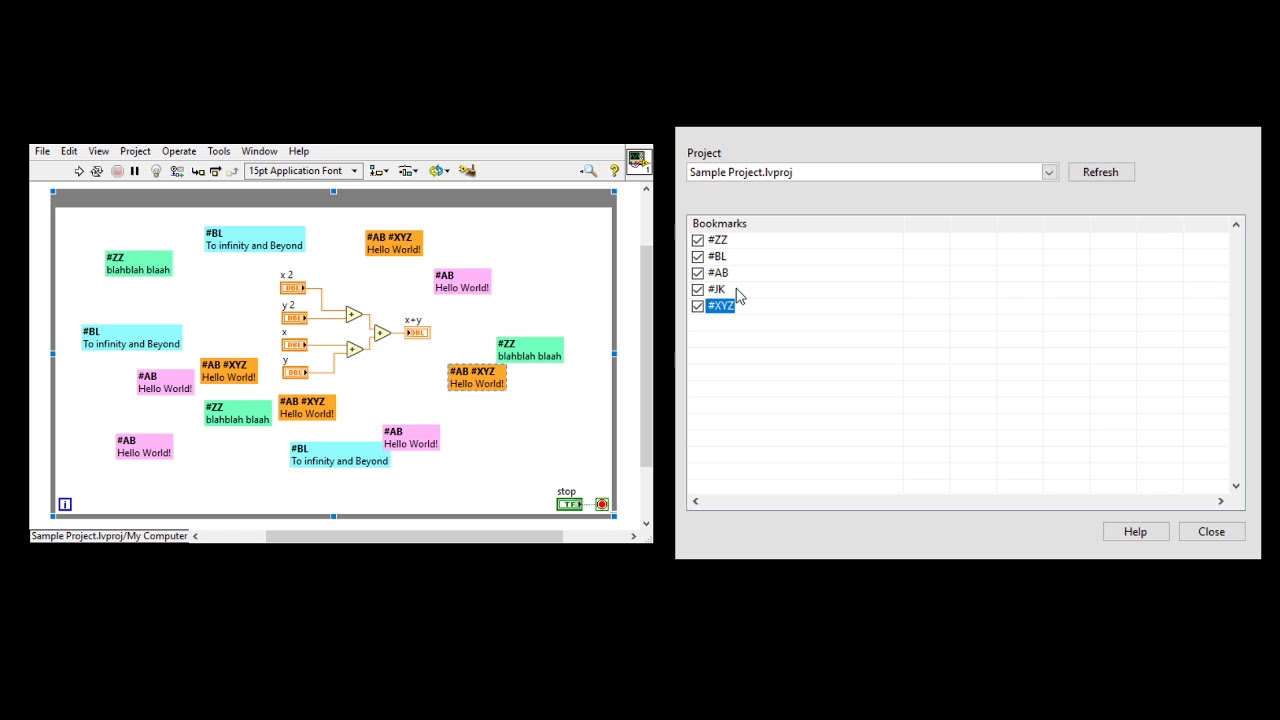Open the Reorder dropdown
This screenshot has height=720, width=1280.
tap(439, 171)
